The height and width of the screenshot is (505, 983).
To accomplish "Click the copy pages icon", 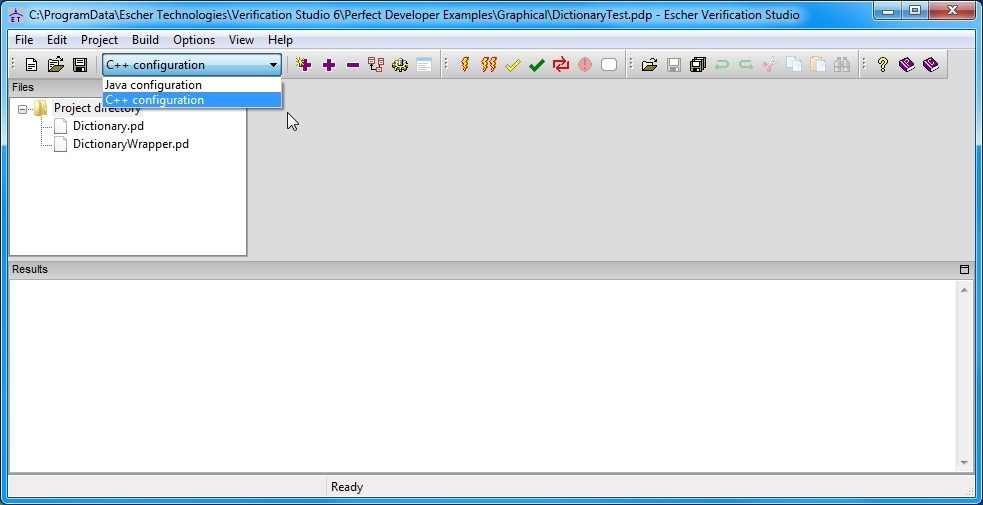I will coord(794,65).
